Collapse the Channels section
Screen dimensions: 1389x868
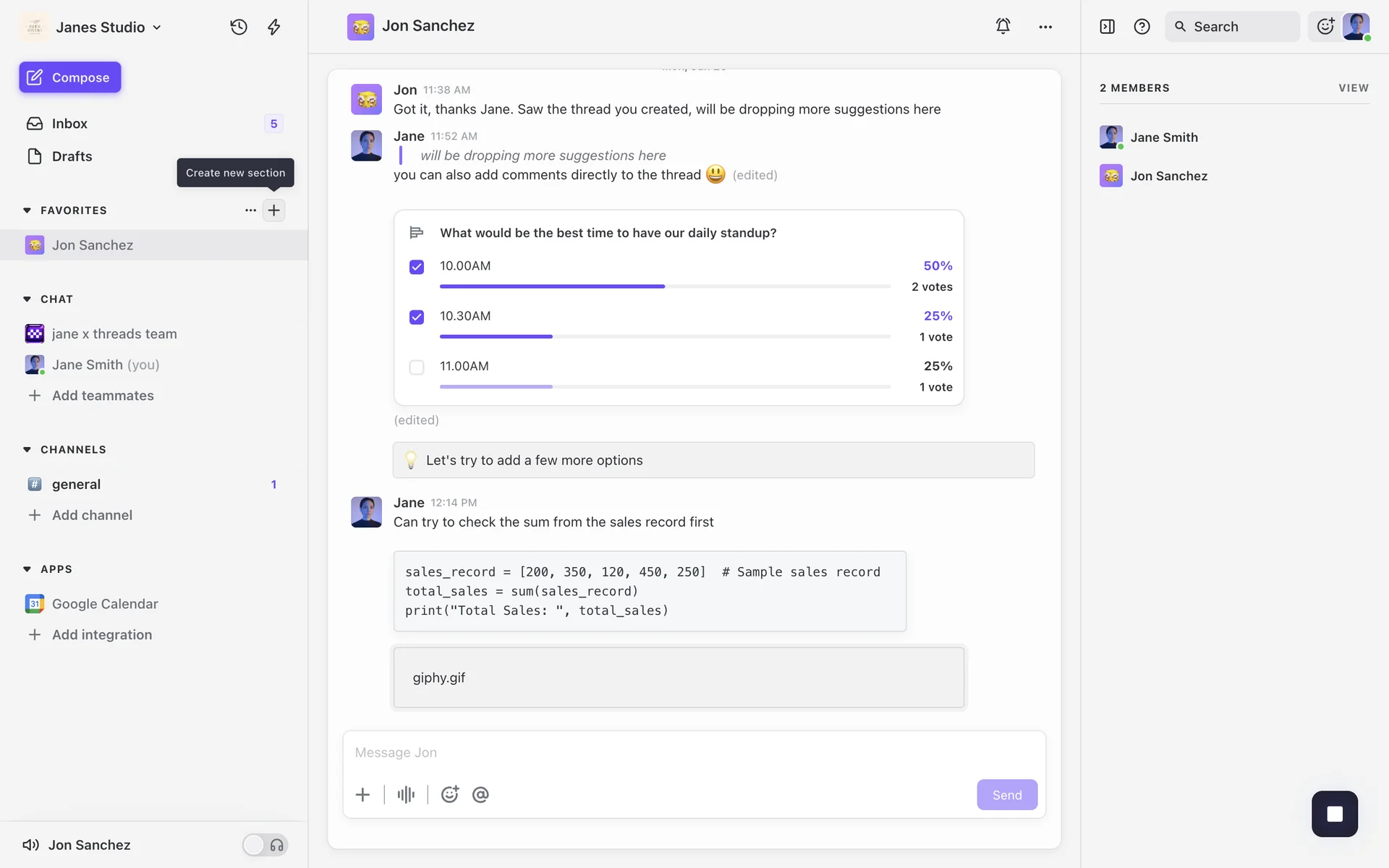click(x=27, y=450)
